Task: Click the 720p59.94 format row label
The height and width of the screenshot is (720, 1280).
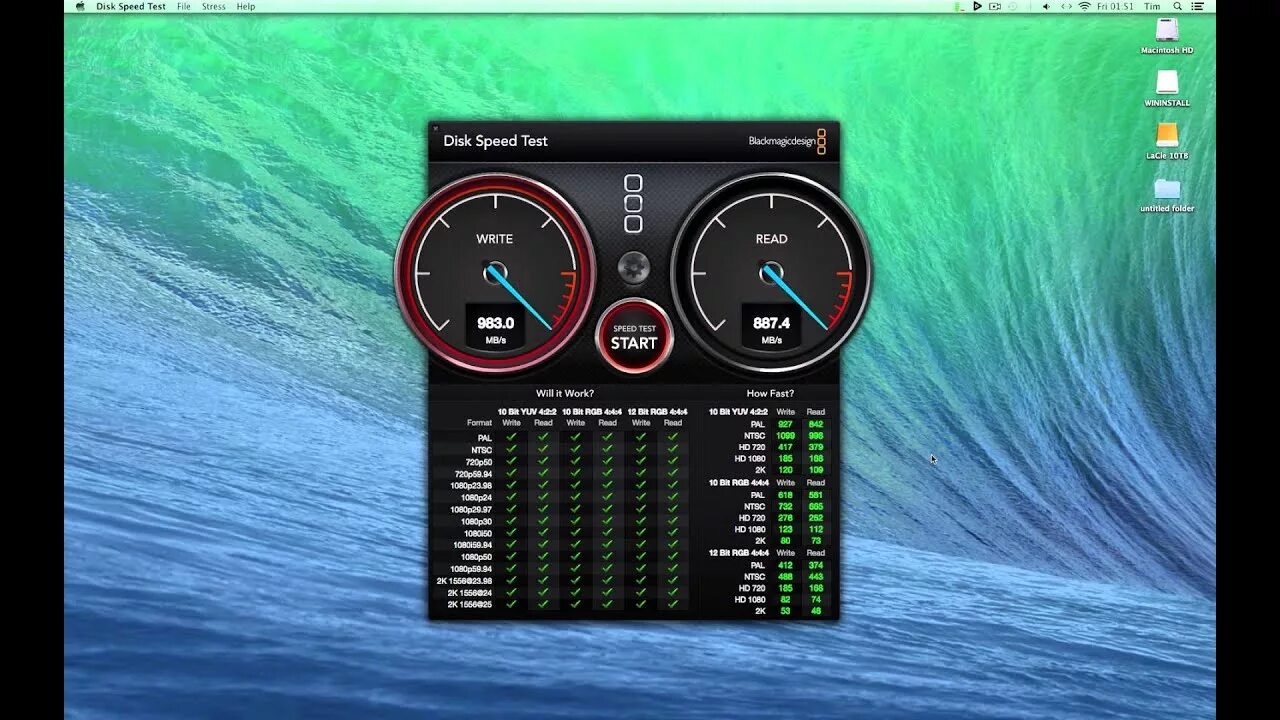Action: [x=474, y=474]
